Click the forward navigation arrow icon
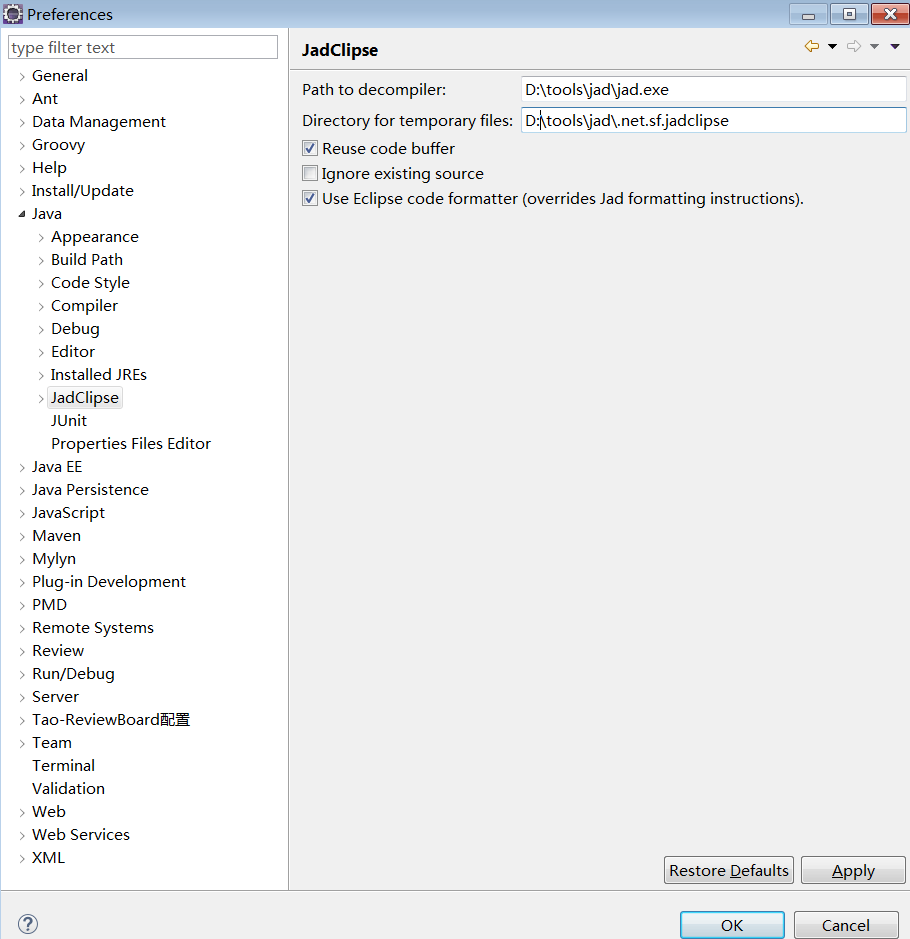The height and width of the screenshot is (939, 910). (854, 46)
